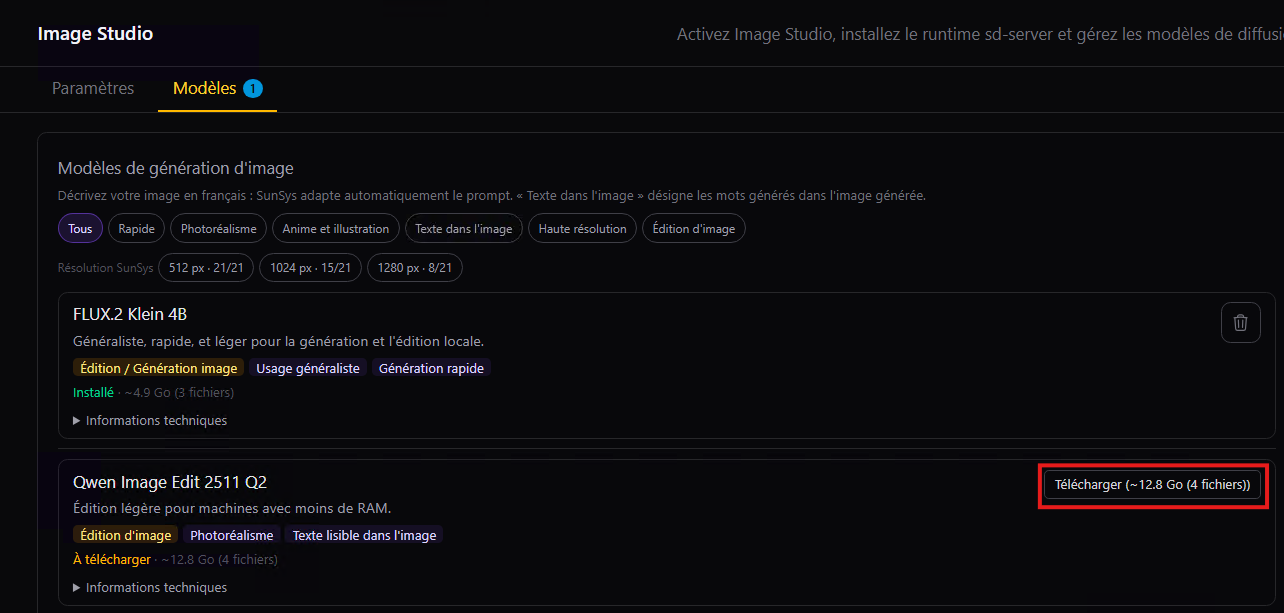Click the green Installé status text
The width and height of the screenshot is (1284, 613).
coord(93,393)
